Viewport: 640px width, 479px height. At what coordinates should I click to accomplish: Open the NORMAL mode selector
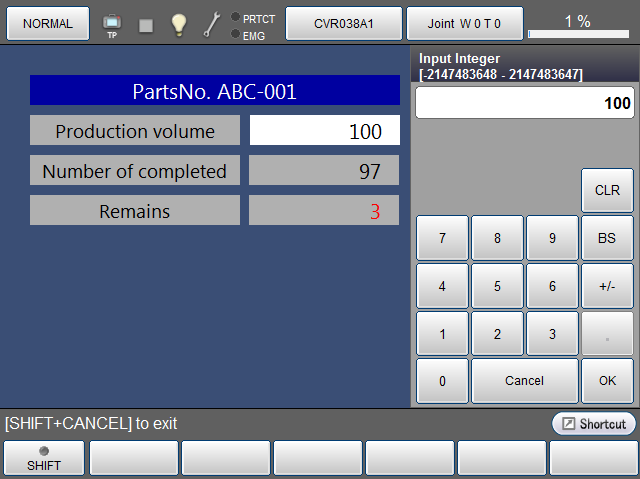(47, 23)
